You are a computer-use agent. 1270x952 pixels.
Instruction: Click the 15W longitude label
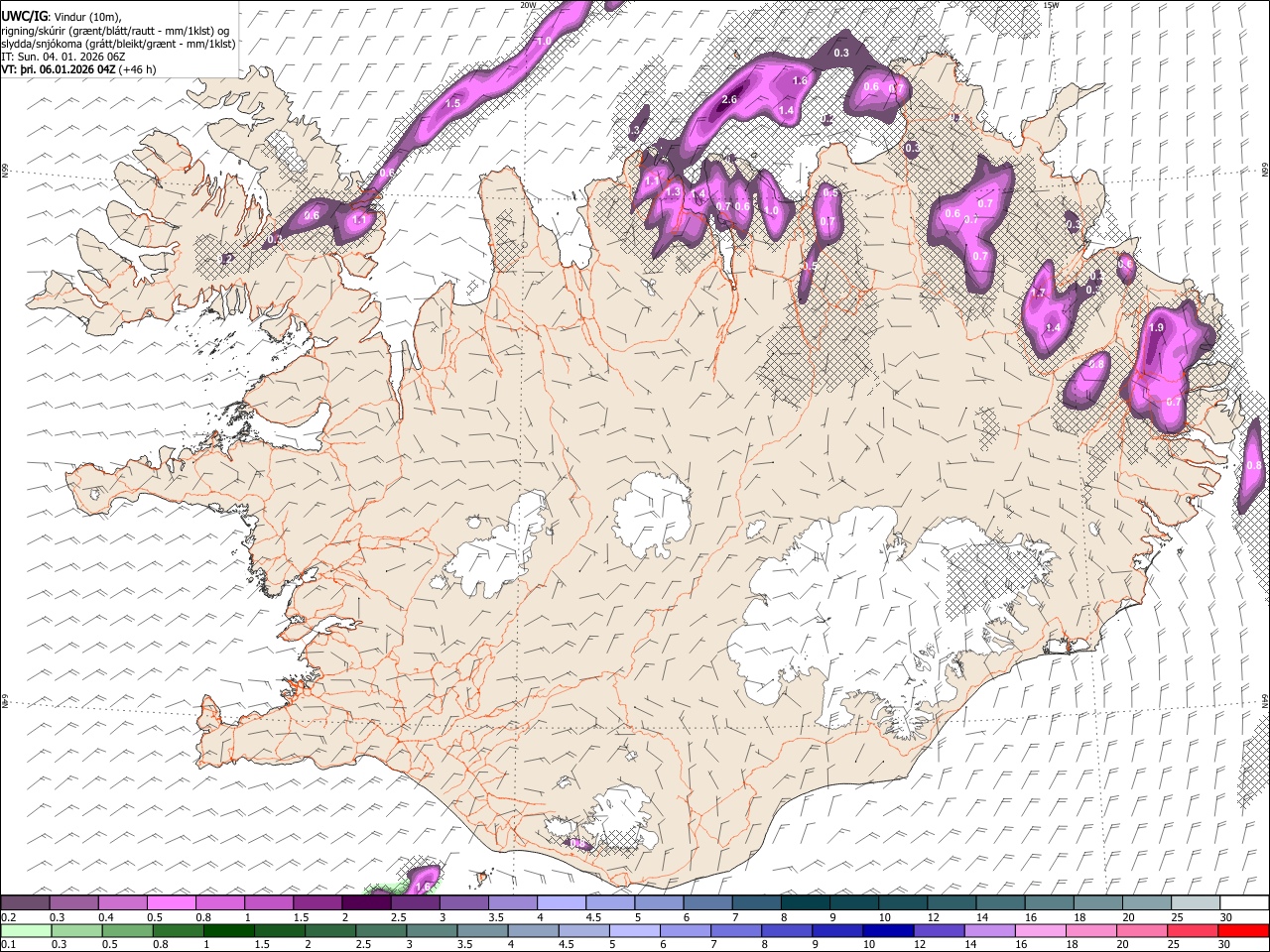1051,5
